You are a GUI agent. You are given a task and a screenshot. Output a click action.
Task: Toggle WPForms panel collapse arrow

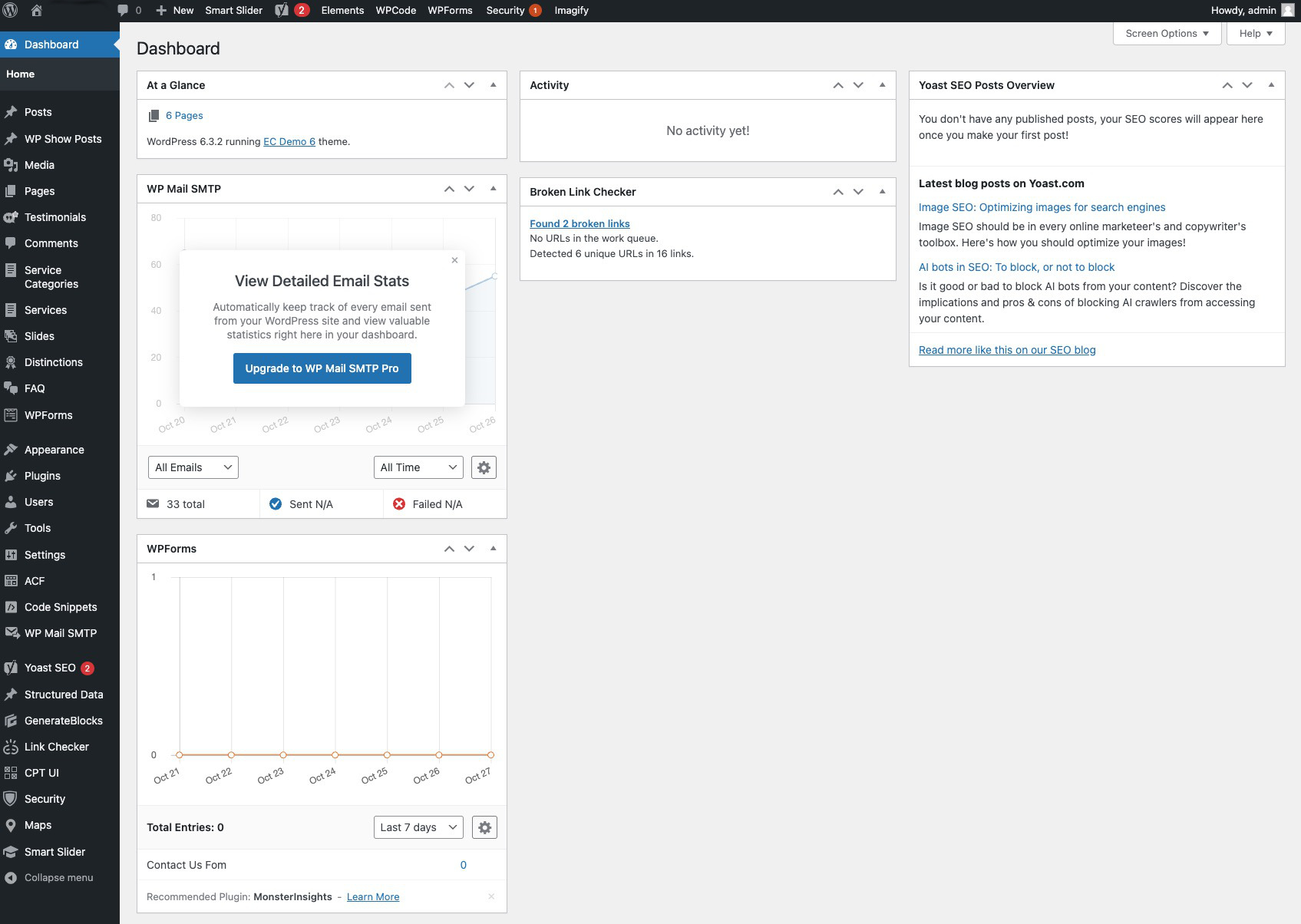(x=493, y=549)
